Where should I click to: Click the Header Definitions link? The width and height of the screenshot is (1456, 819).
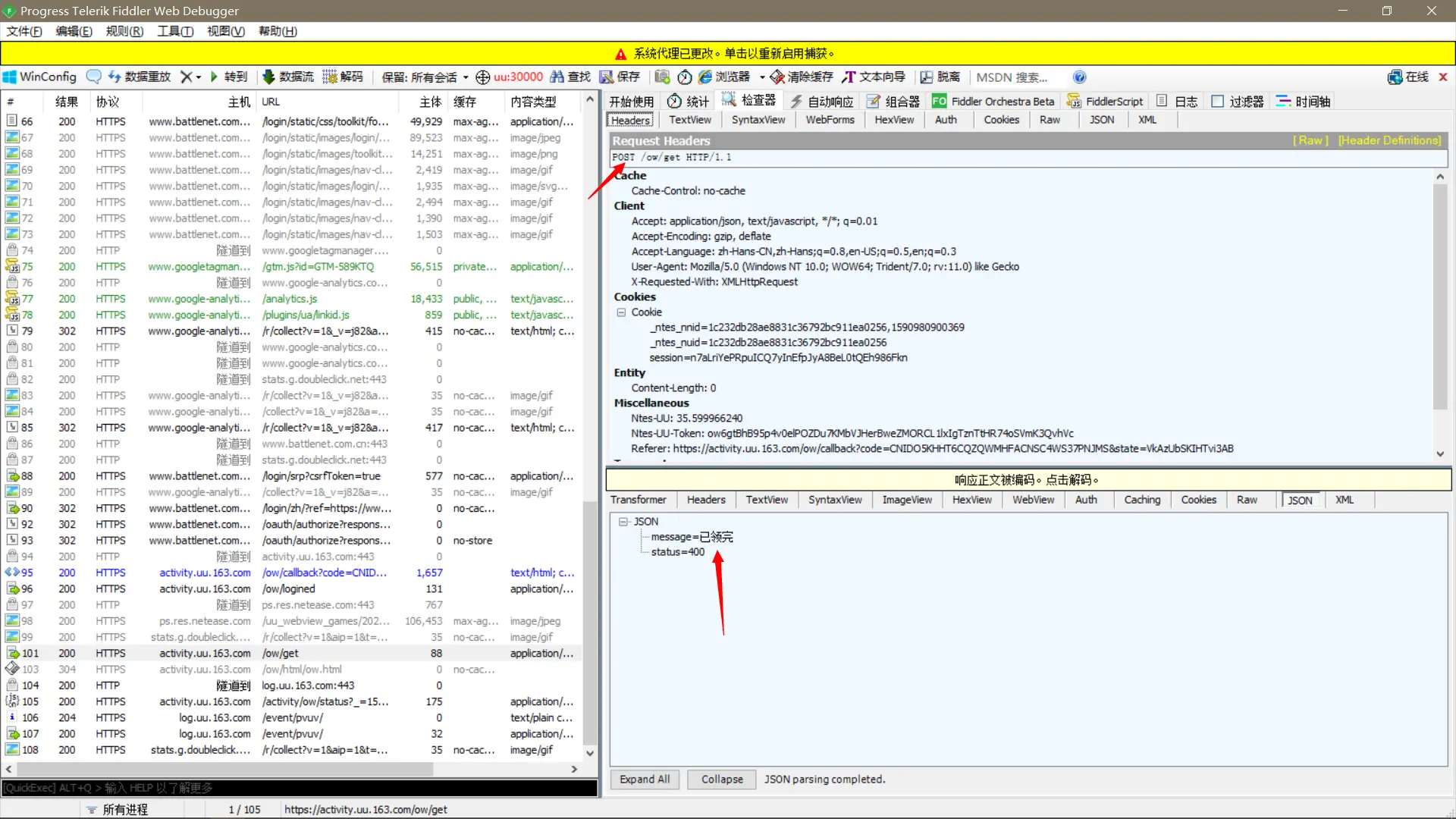point(1389,140)
